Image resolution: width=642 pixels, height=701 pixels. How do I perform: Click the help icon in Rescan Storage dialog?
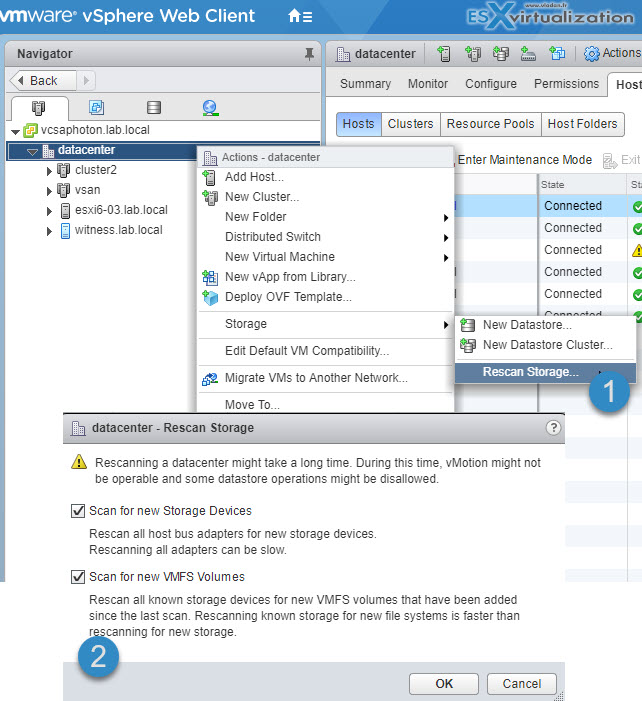553,428
